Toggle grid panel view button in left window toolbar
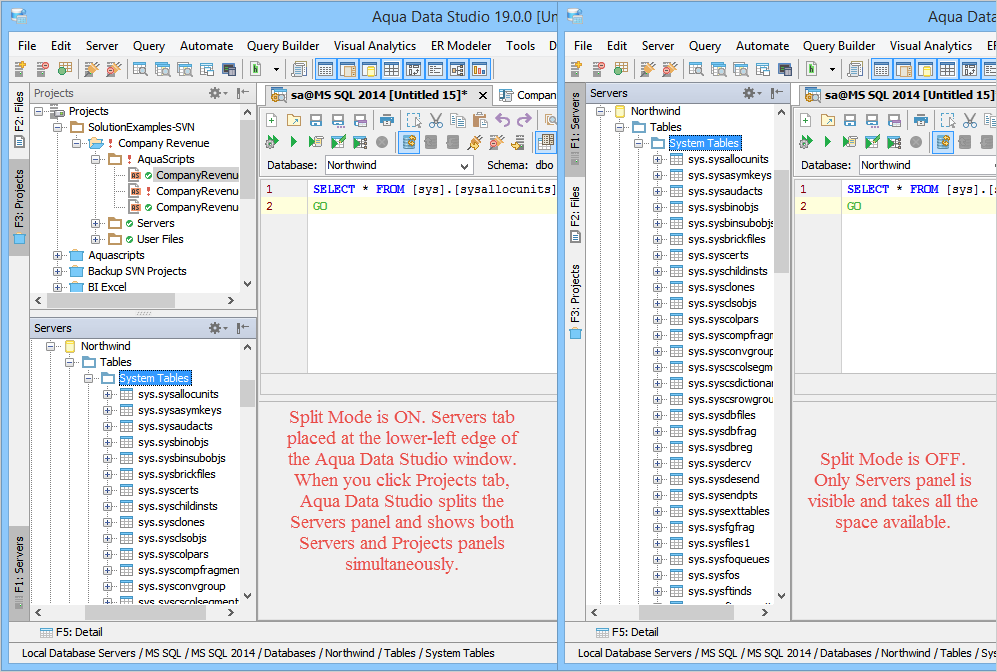The image size is (997, 672). point(392,69)
